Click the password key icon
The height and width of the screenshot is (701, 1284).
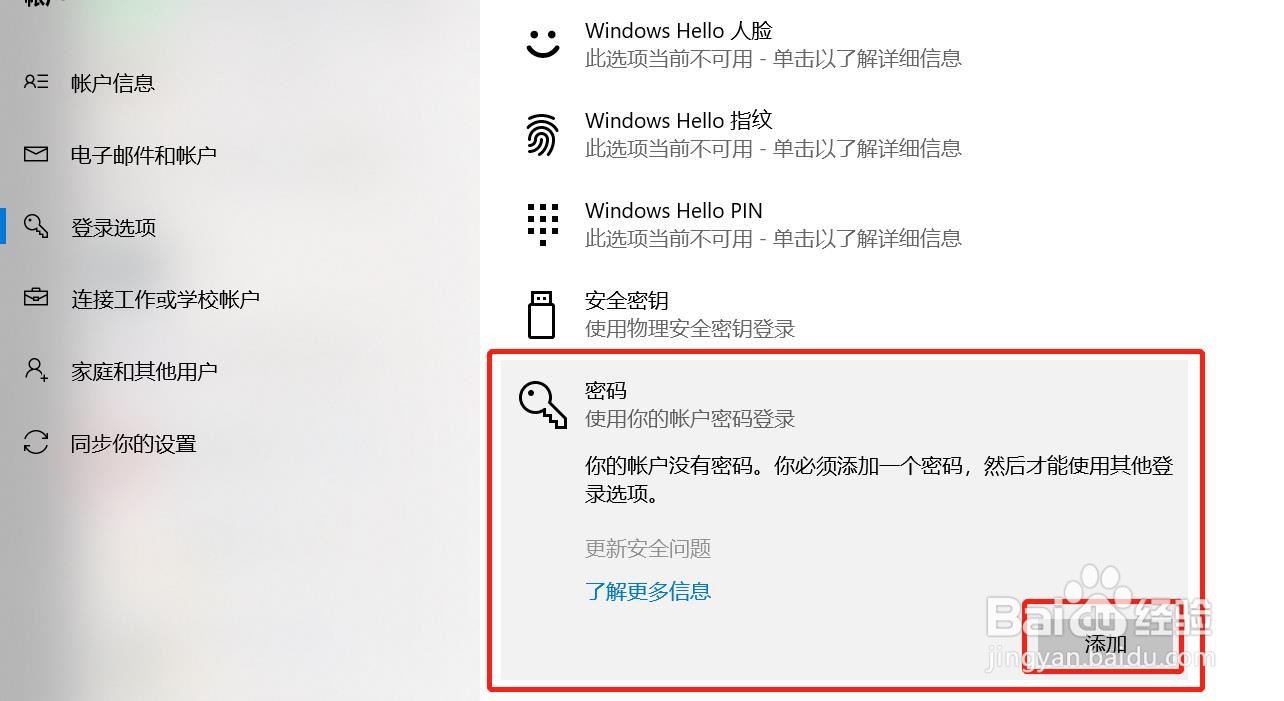click(542, 405)
